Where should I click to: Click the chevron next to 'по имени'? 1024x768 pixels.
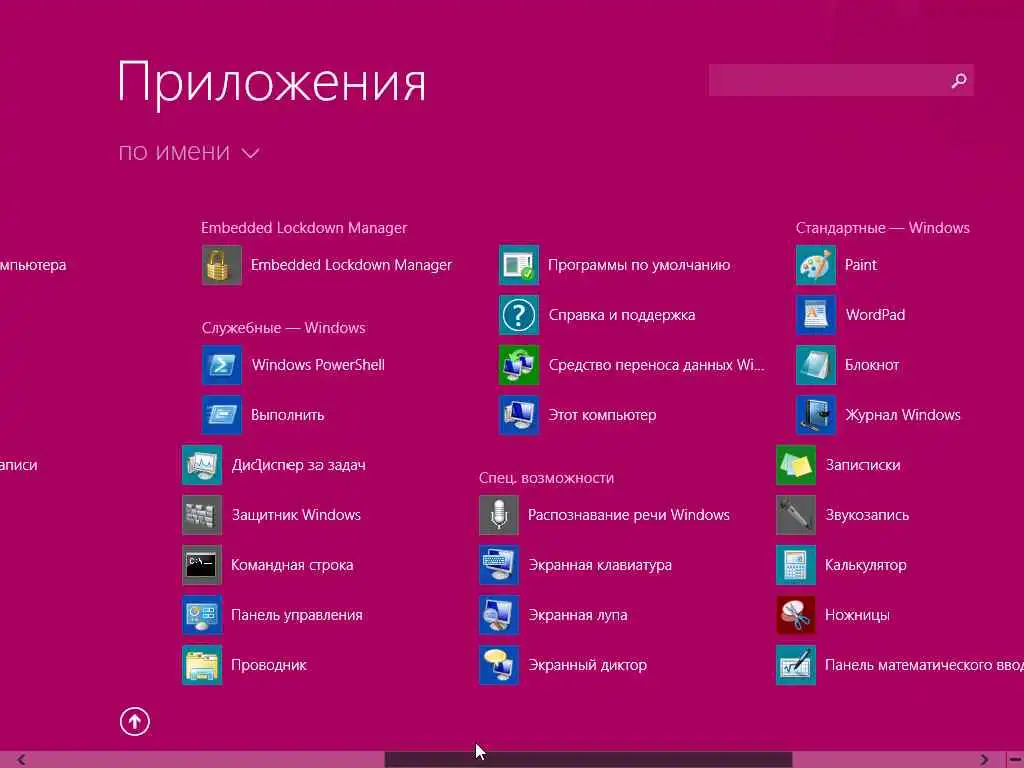click(x=250, y=153)
